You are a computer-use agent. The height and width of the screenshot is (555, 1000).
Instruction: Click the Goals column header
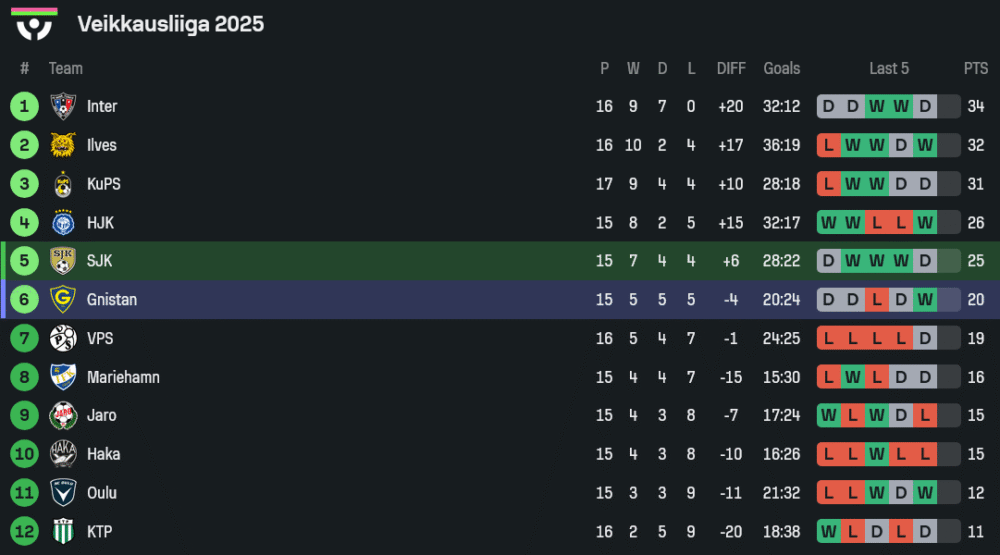point(781,68)
